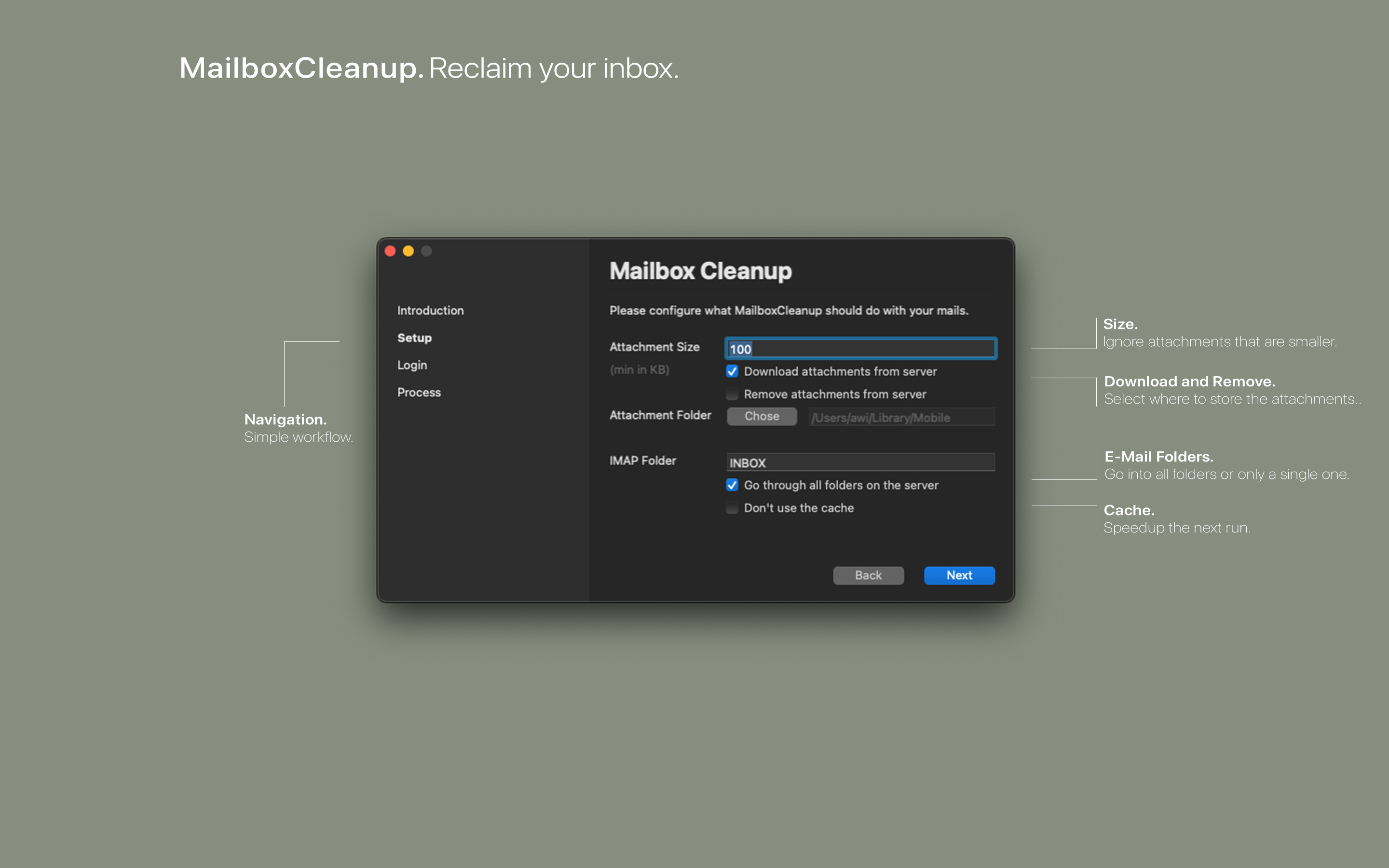Click the Attachment Size label
This screenshot has width=1389, height=868.
coord(654,347)
